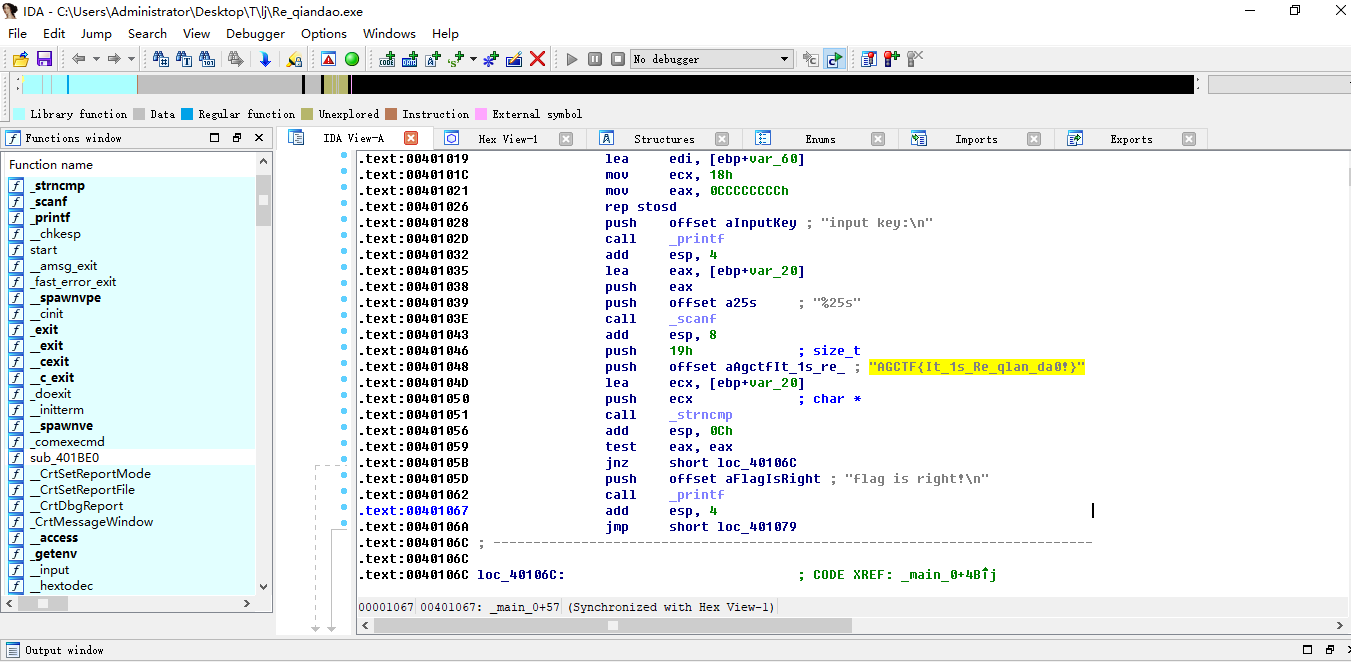Click the Save database floppy icon
1351x662 pixels.
tap(44, 59)
